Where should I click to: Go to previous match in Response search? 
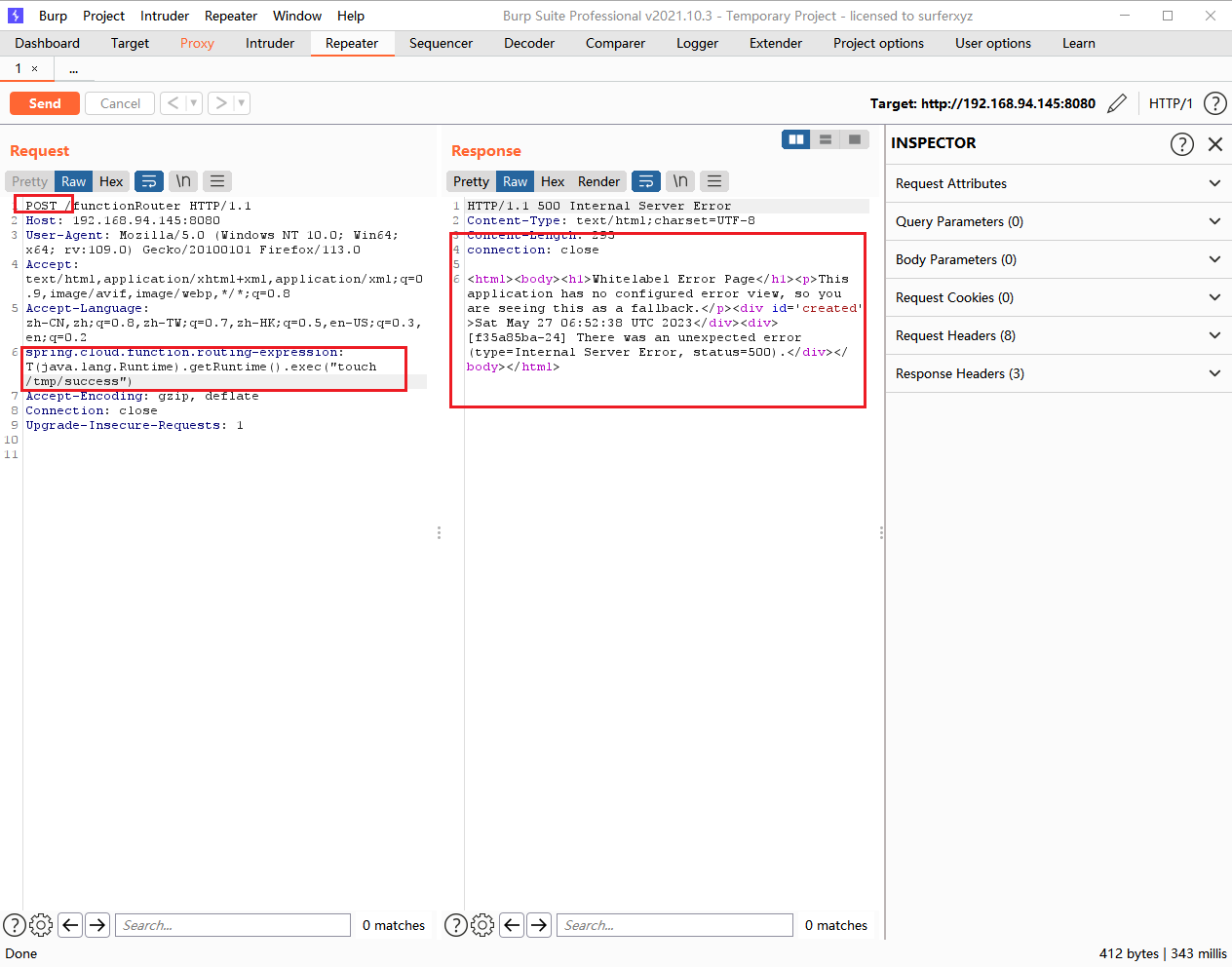point(512,925)
